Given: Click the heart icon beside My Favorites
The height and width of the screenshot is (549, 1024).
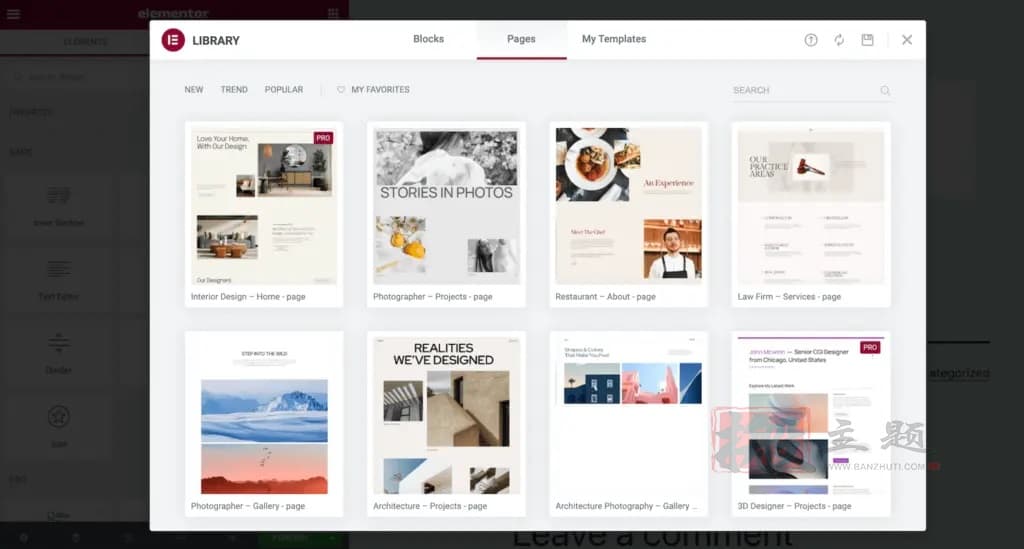Looking at the screenshot, I should pos(341,89).
